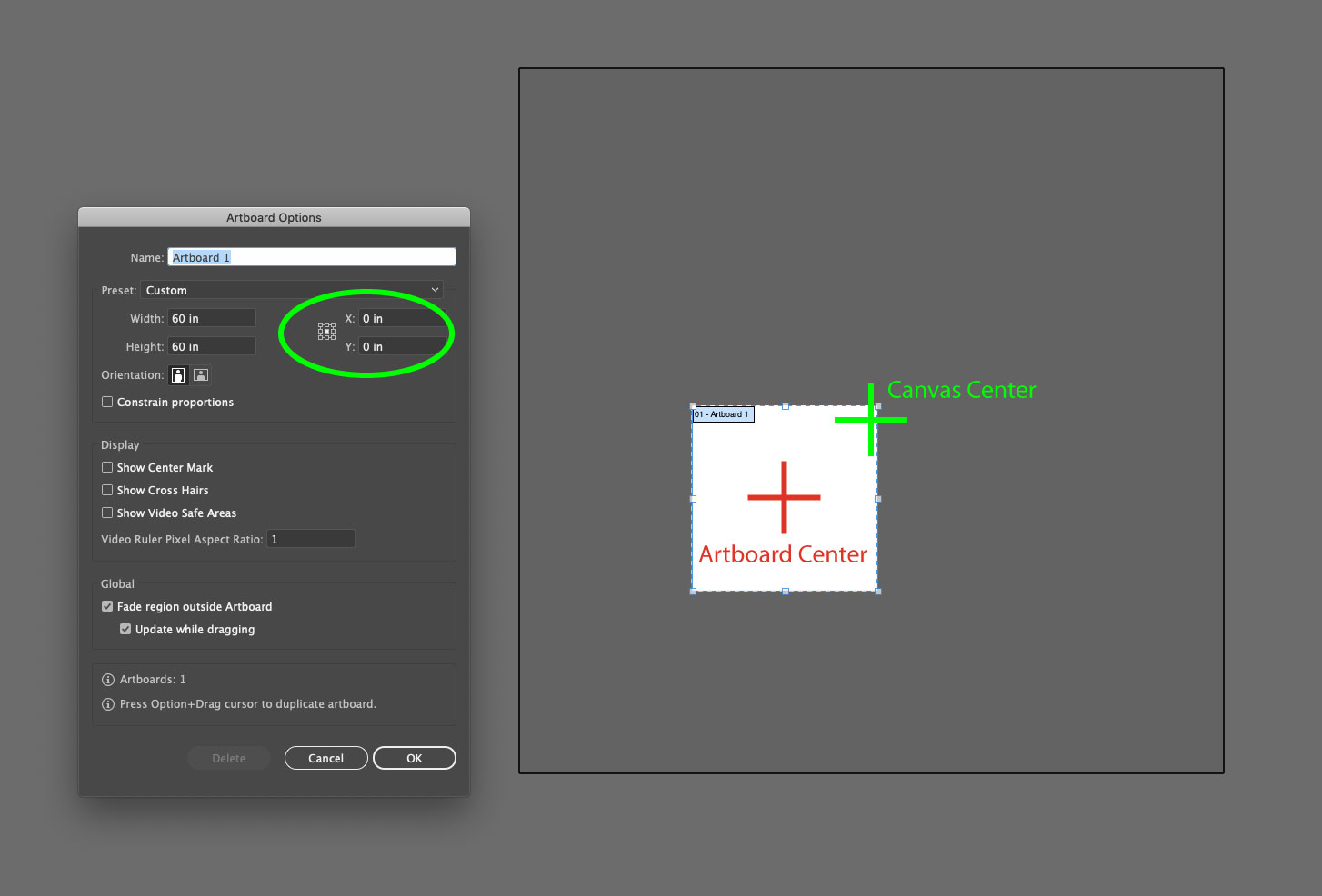Click the center point of the reference point locator
Image resolution: width=1322 pixels, height=896 pixels.
[x=326, y=333]
